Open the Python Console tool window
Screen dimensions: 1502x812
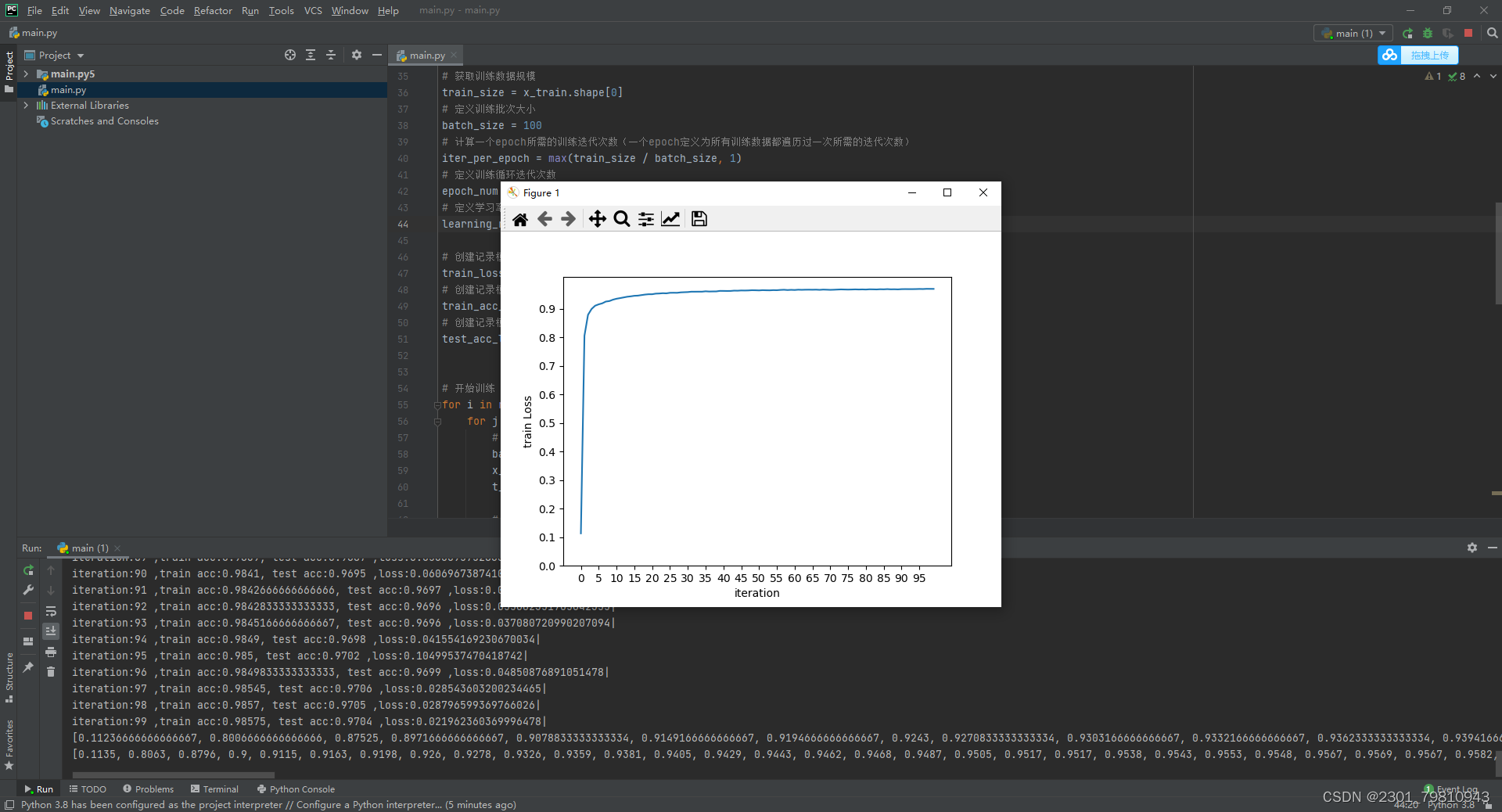click(x=296, y=789)
